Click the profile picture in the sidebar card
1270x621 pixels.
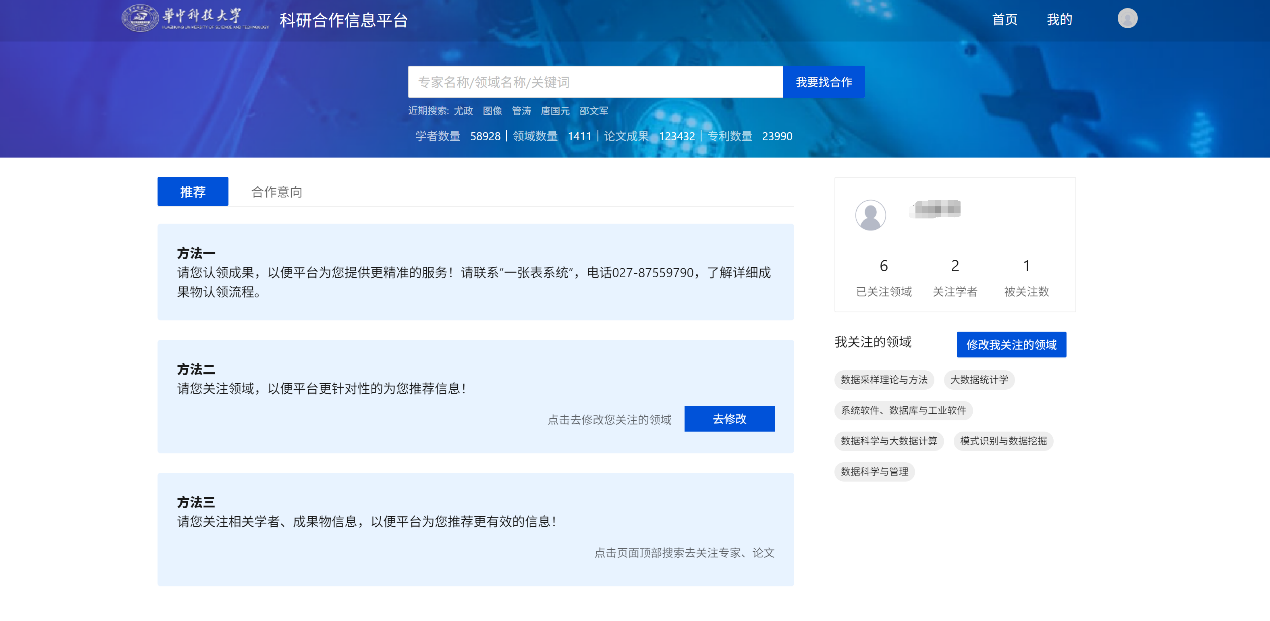(869, 216)
